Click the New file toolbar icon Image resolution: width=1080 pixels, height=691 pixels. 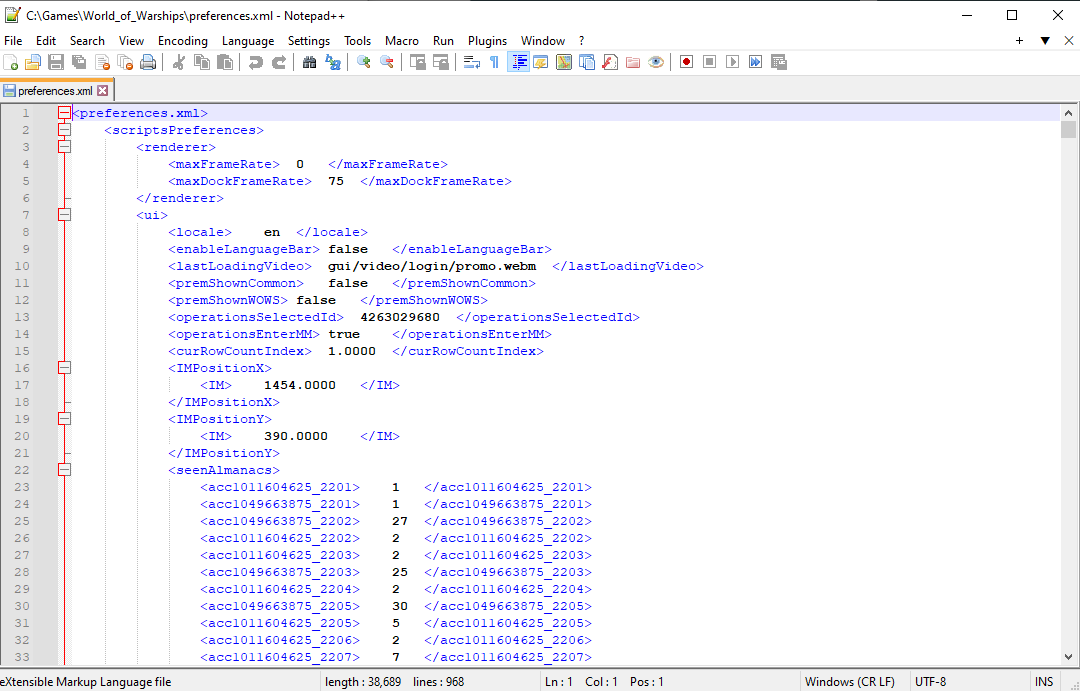(11, 62)
